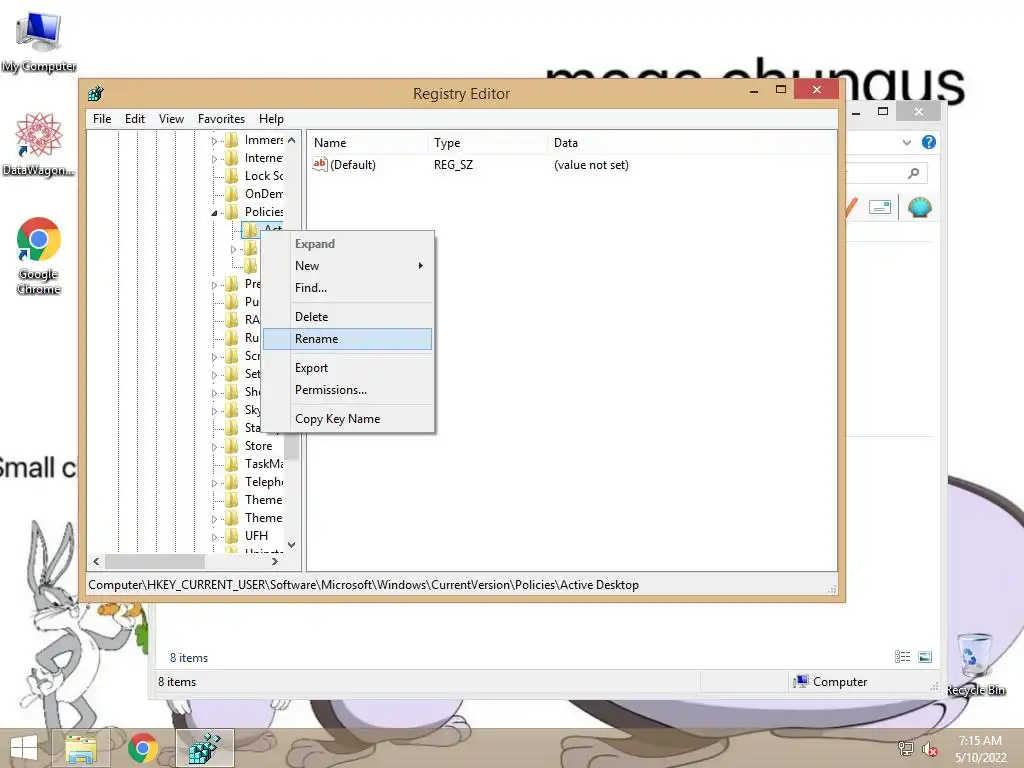
Task: Click the horizontal scrollbar right arrow
Action: click(x=275, y=562)
